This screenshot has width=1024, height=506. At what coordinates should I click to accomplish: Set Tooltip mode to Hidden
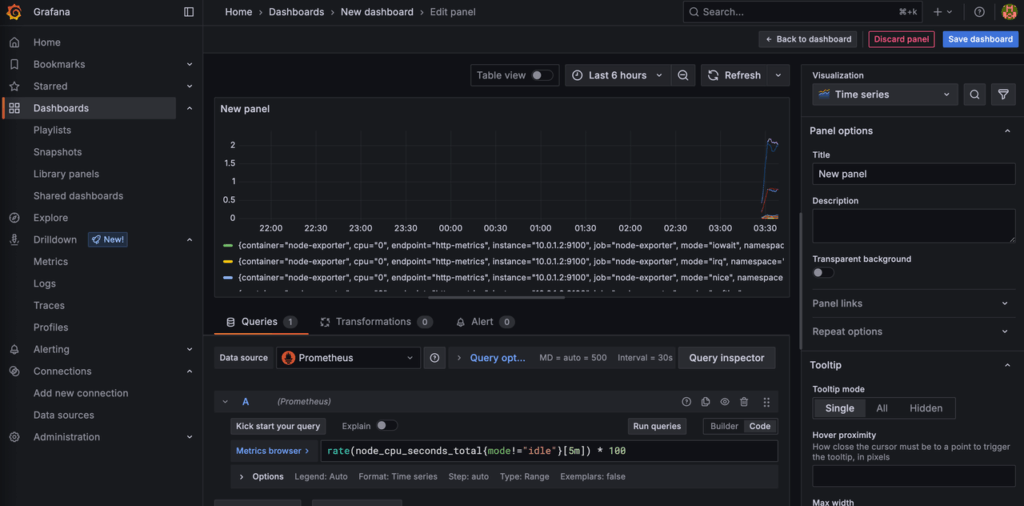click(x=926, y=408)
